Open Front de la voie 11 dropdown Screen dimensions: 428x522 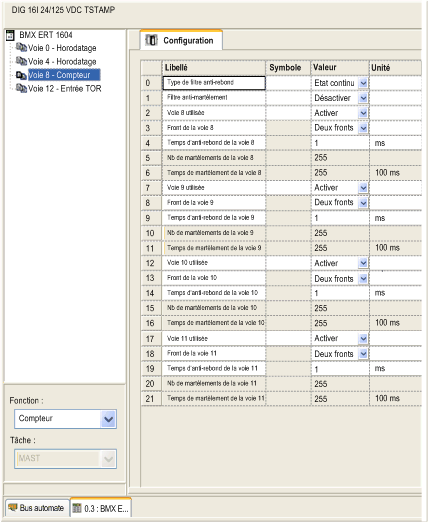coord(363,354)
